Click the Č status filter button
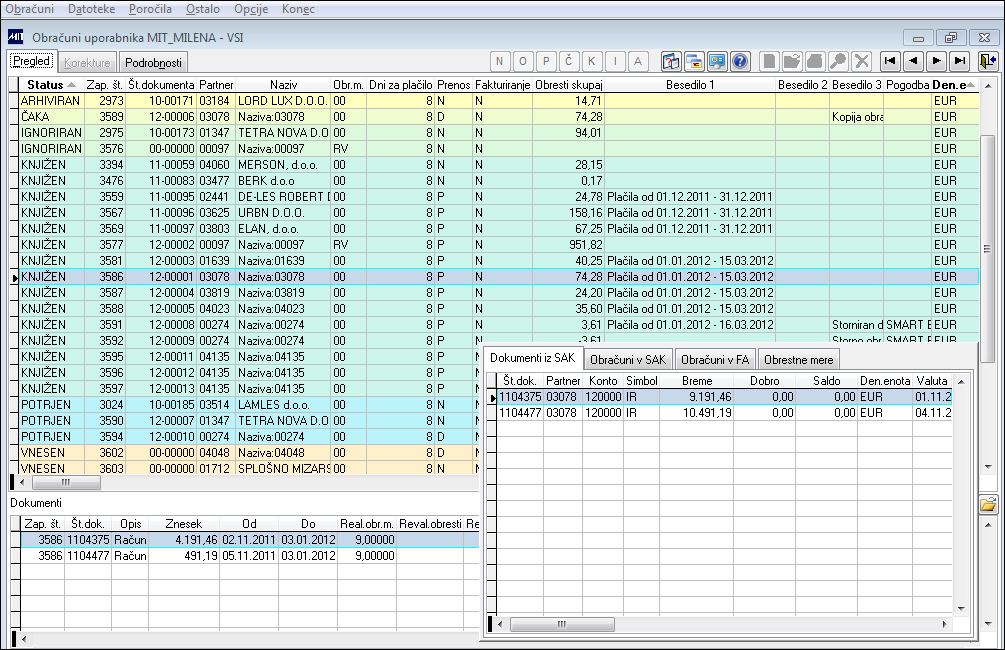The height and width of the screenshot is (650, 1005). point(569,62)
